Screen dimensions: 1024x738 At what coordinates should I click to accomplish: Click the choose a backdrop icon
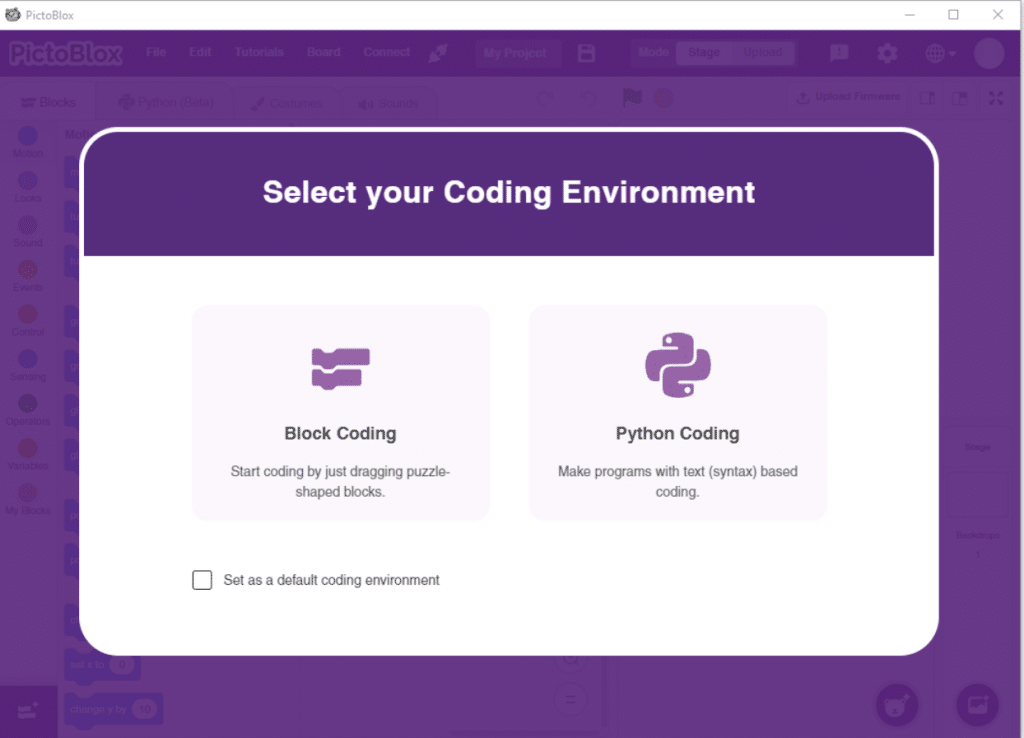click(x=976, y=705)
